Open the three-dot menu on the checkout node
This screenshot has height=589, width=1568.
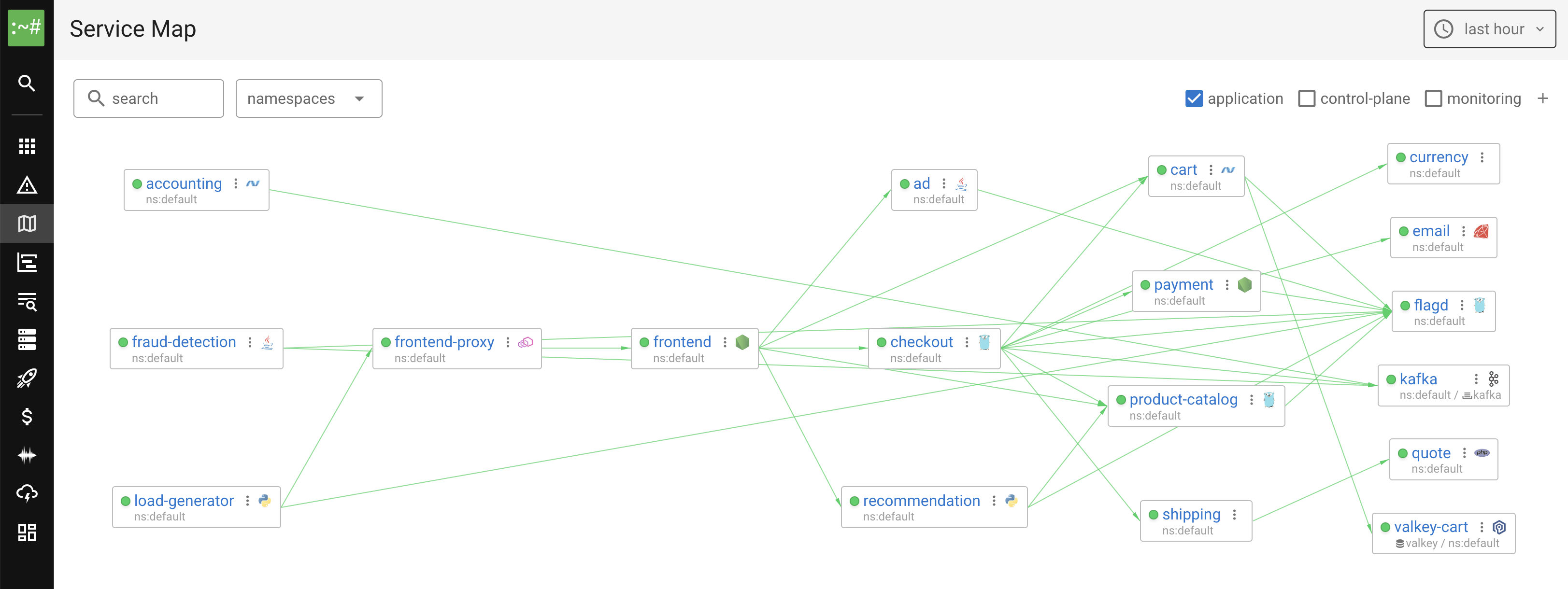[x=967, y=342]
